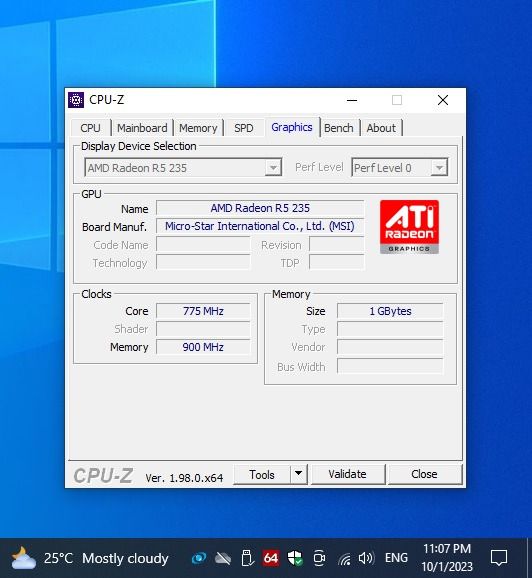The image size is (532, 578).
Task: Open the Wi-Fi network tray icon
Action: point(344,559)
